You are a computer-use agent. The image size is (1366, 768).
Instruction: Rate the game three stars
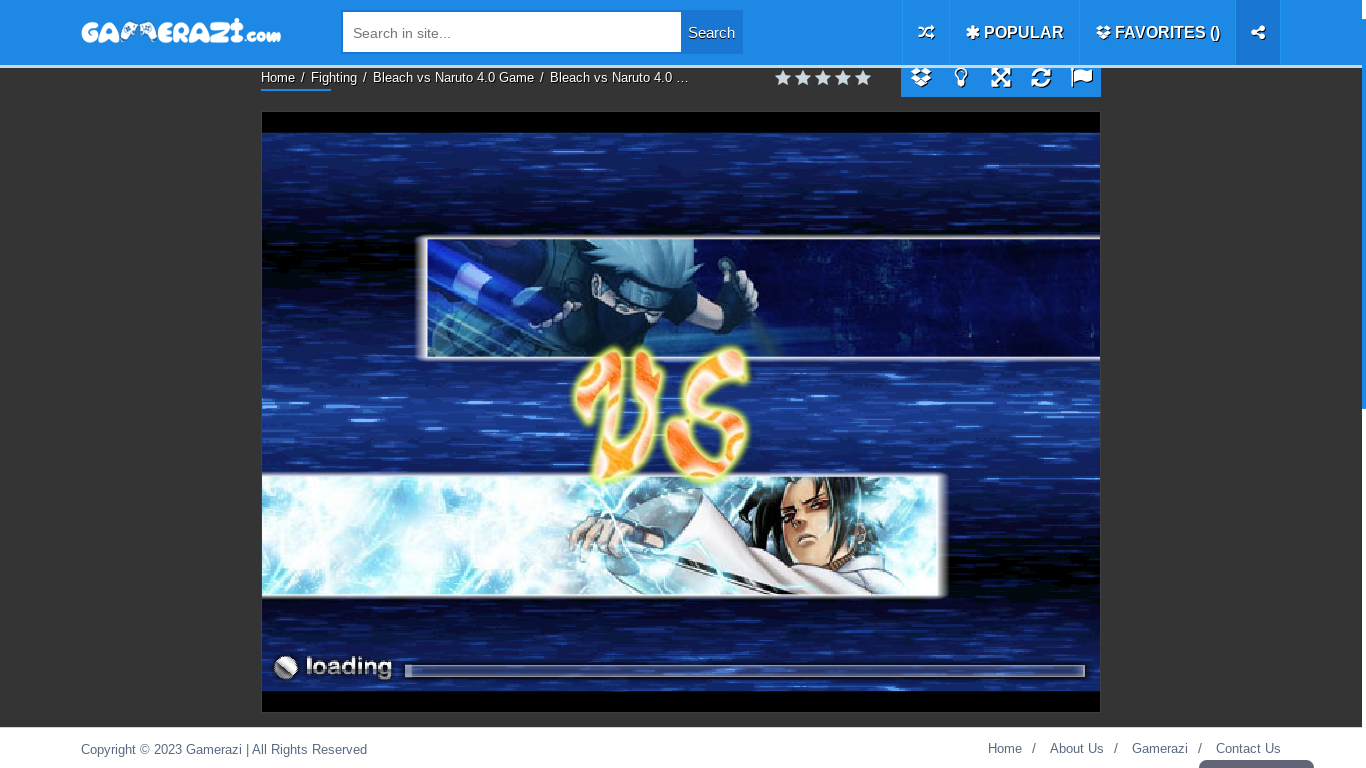(823, 78)
